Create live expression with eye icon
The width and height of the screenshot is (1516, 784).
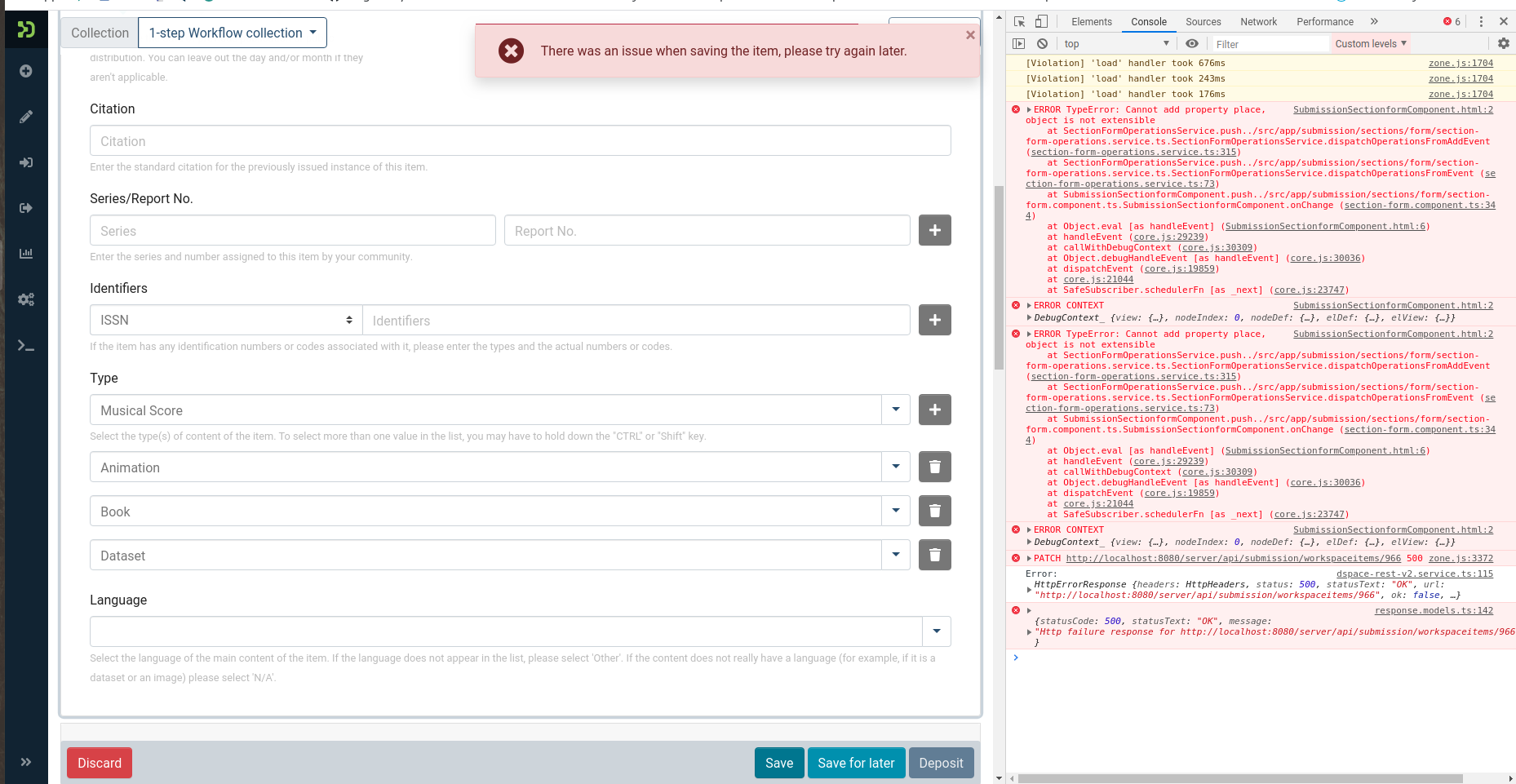1192,44
